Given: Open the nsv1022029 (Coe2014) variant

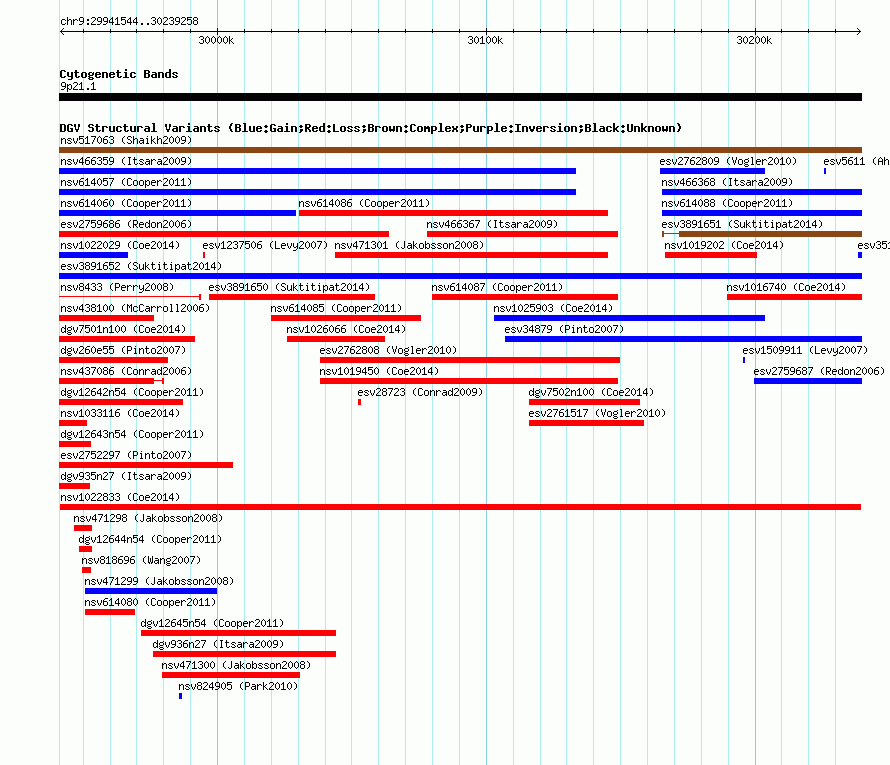Looking at the screenshot, I should click(x=94, y=255).
